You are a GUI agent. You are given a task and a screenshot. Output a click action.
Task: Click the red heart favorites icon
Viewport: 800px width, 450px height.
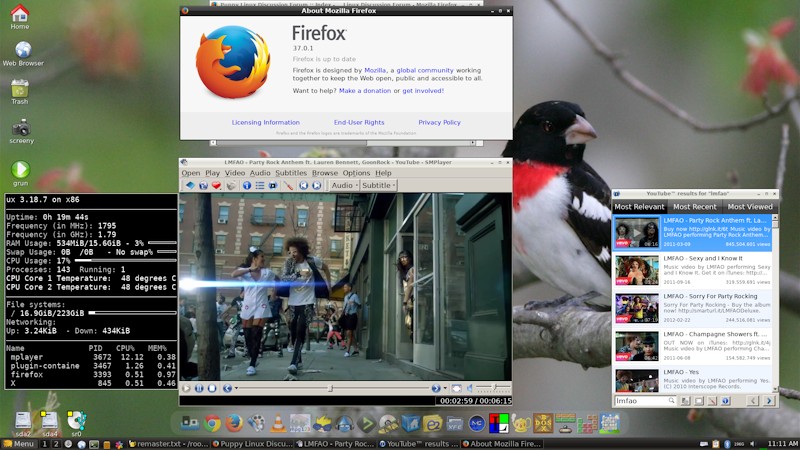pos(216,186)
